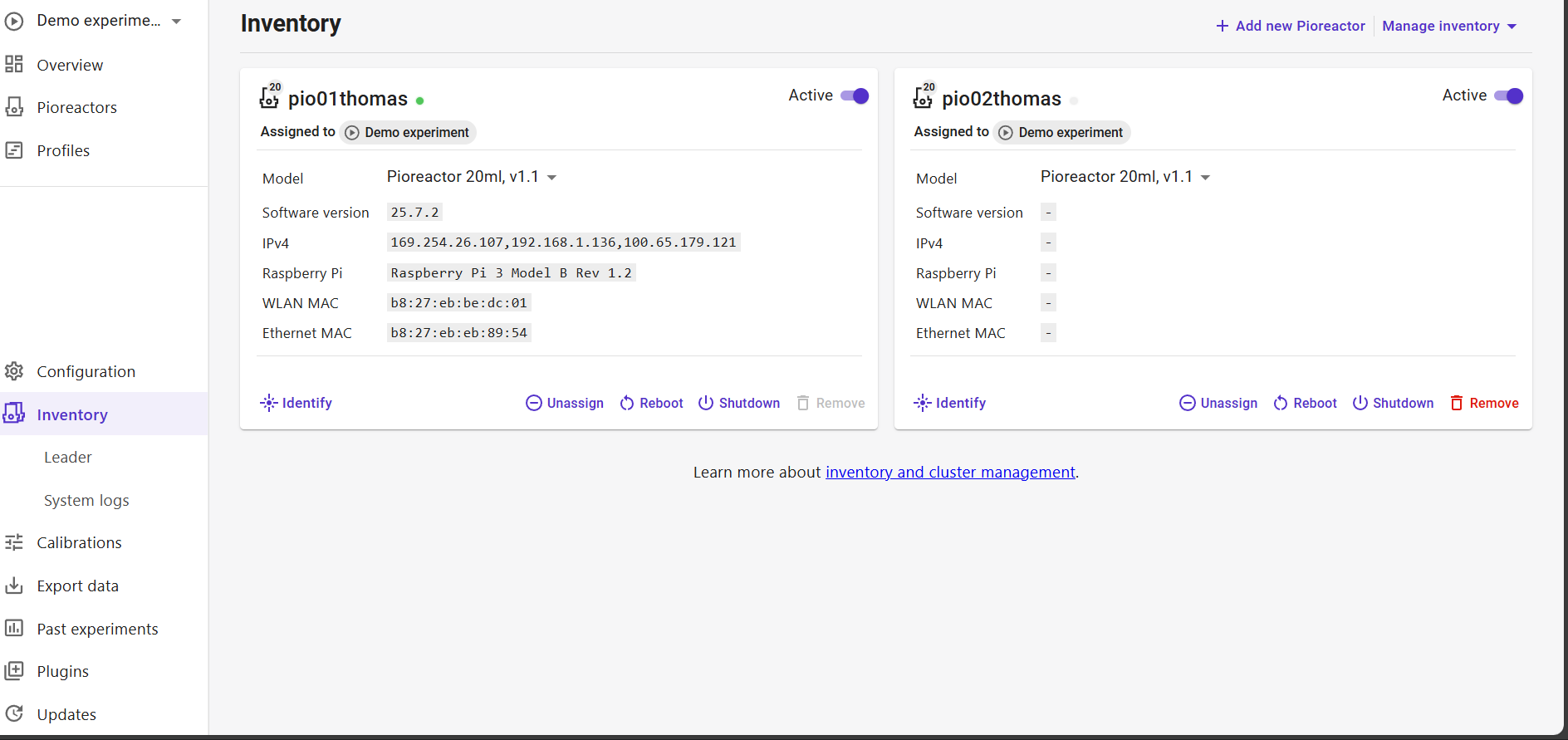The image size is (1568, 740).
Task: Unassign pio02thomas from the experiment
Action: (x=1218, y=403)
